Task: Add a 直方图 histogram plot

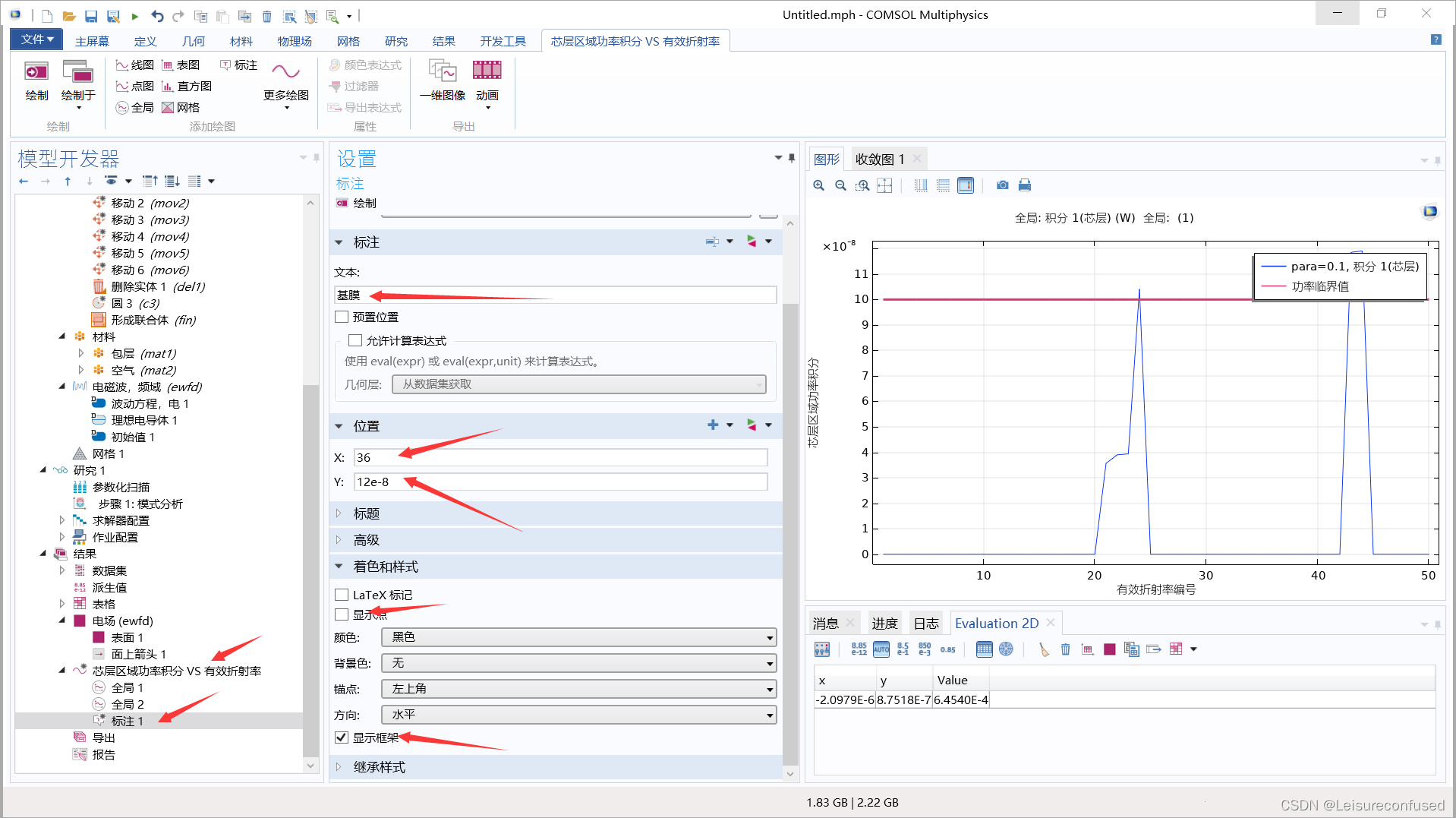Action: 187,87
